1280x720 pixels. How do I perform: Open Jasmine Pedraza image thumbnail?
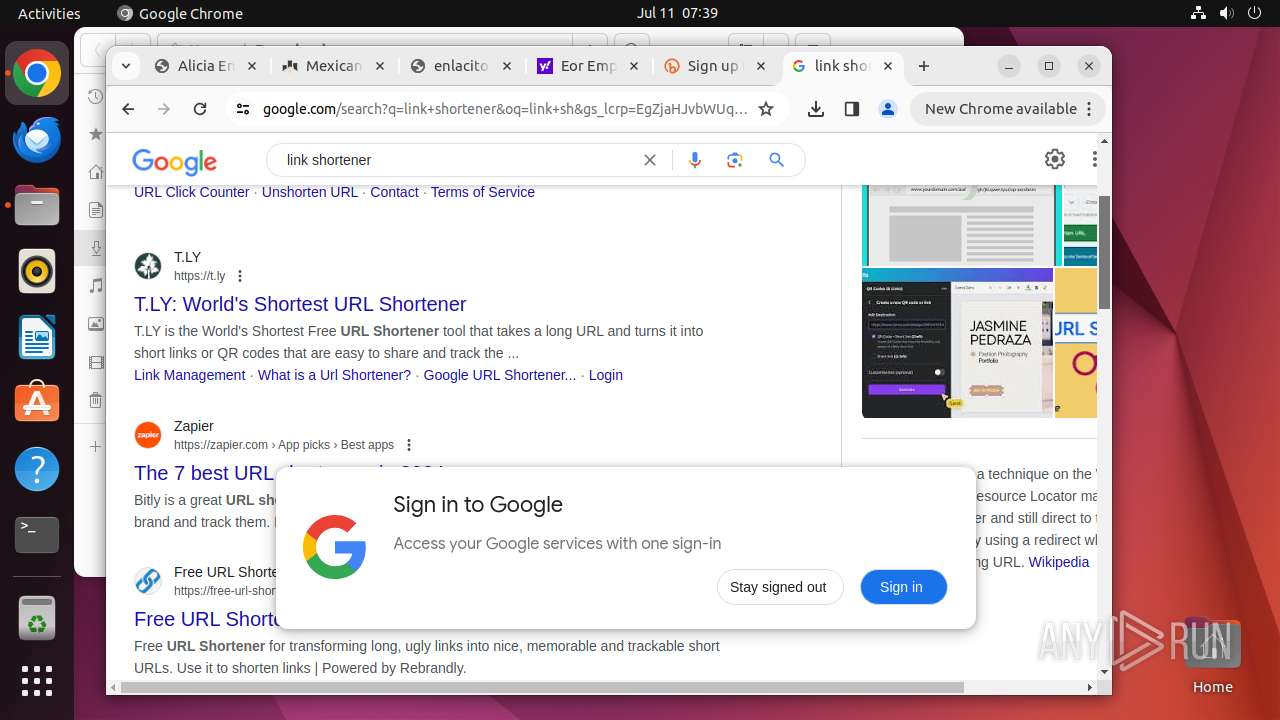(x=958, y=342)
